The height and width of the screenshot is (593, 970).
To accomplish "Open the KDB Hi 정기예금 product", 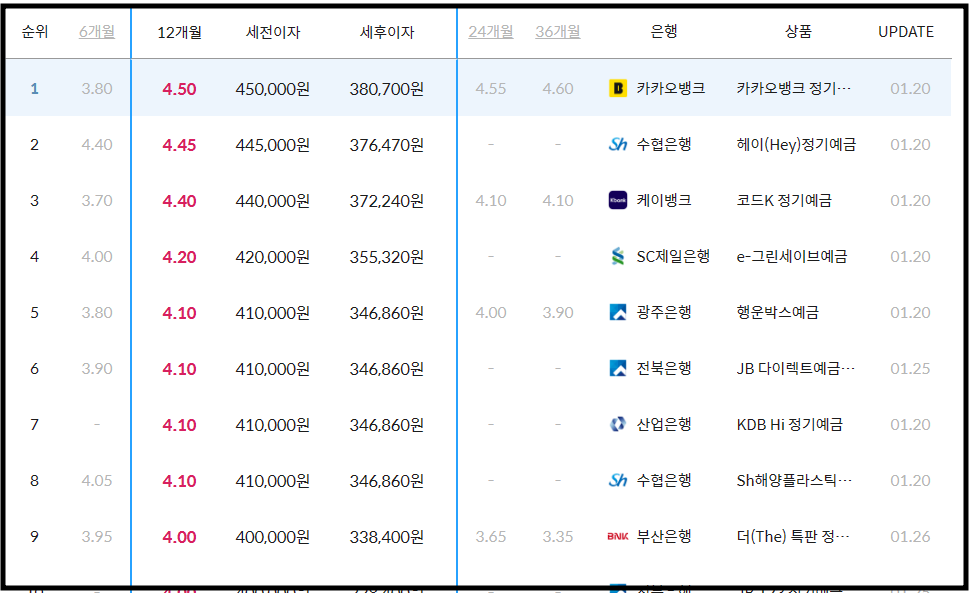I will pyautogui.click(x=789, y=424).
